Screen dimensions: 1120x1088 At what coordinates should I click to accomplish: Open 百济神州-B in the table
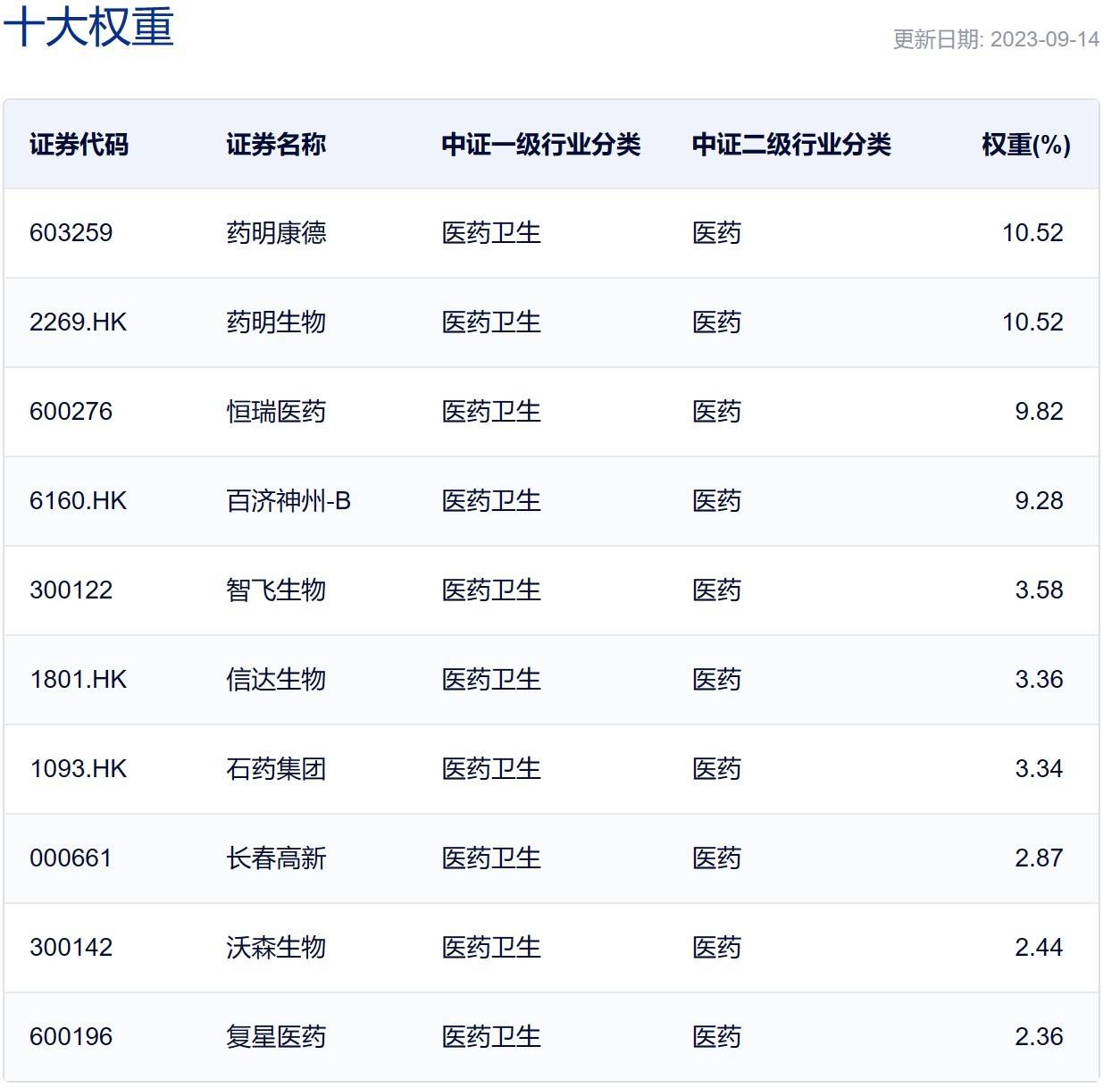point(288,501)
